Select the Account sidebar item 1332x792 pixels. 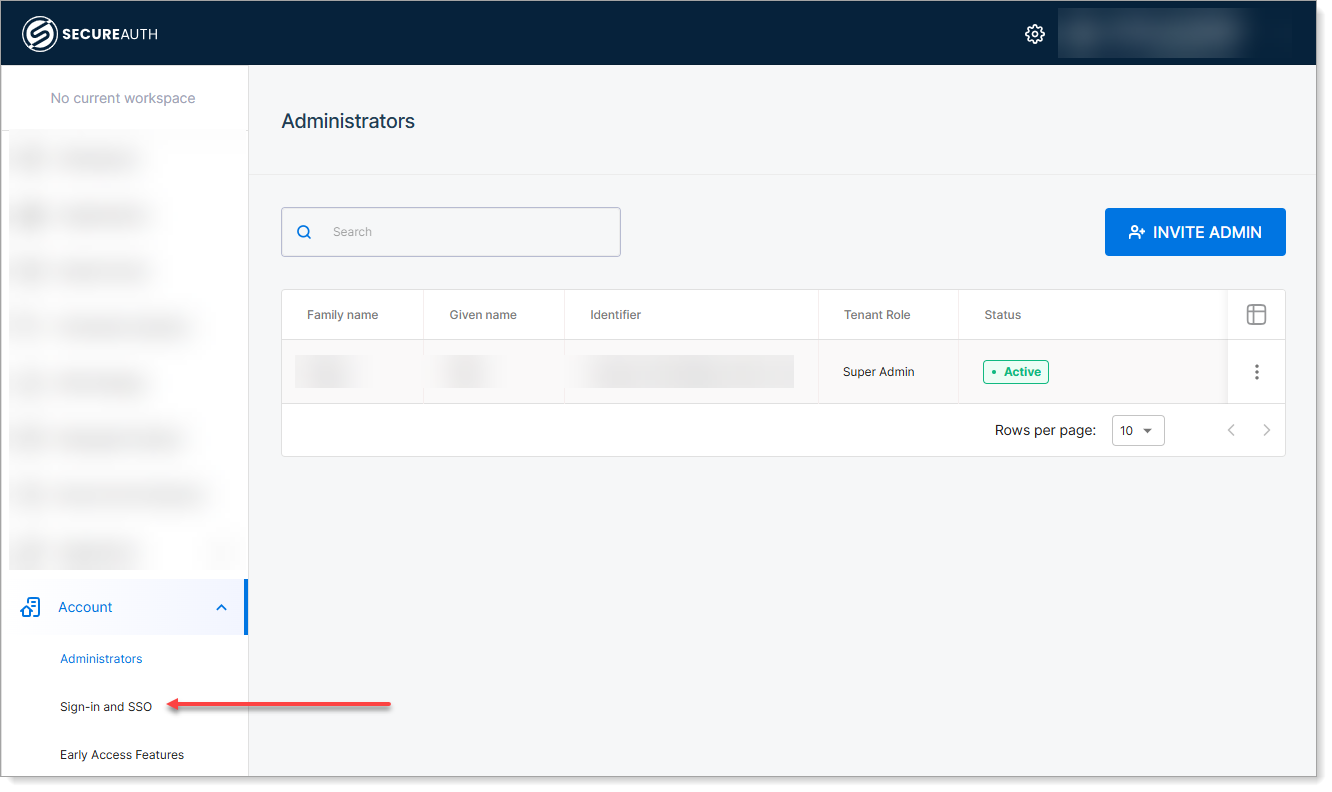(124, 607)
